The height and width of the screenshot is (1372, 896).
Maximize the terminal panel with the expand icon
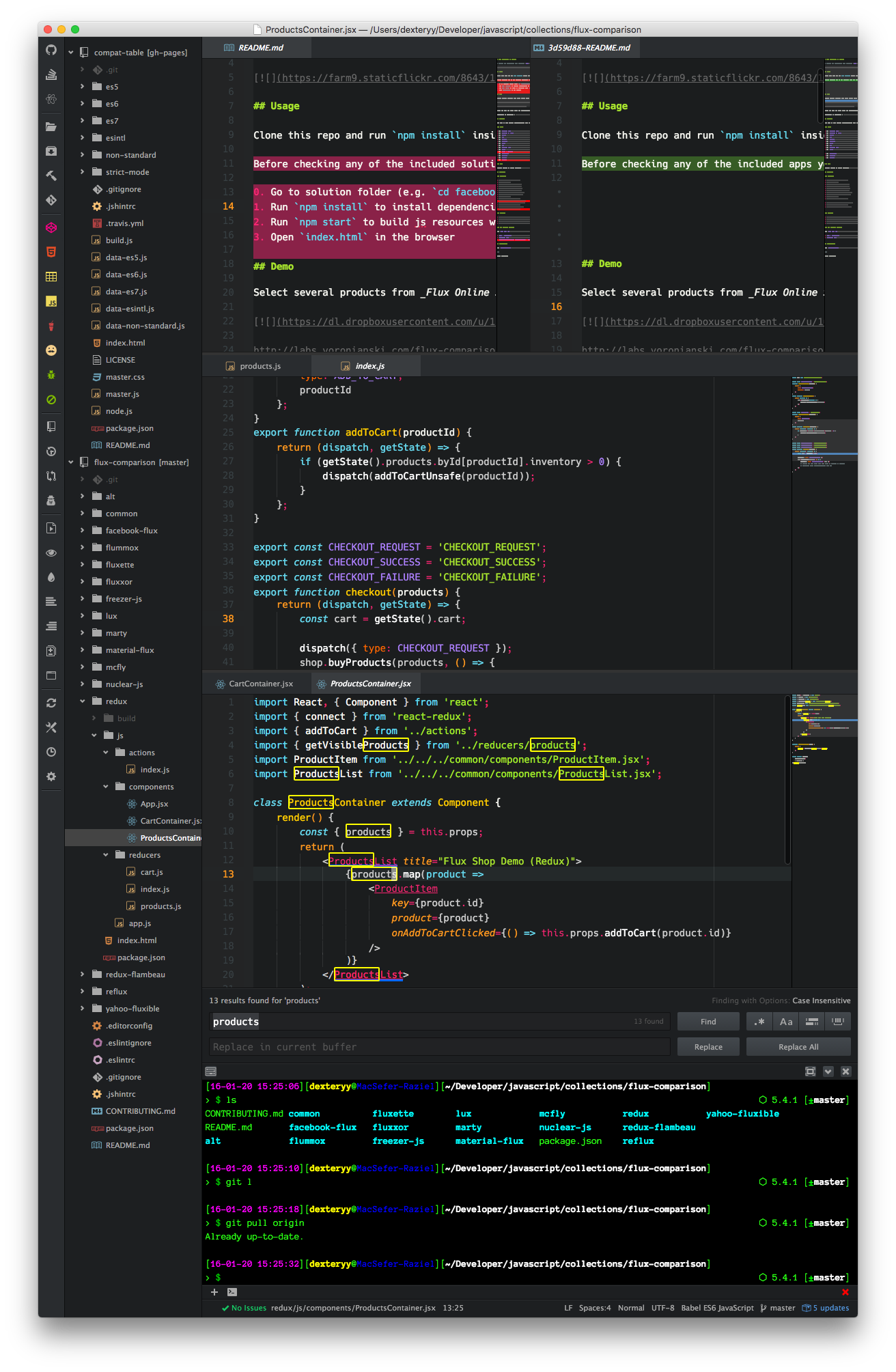(x=811, y=1072)
